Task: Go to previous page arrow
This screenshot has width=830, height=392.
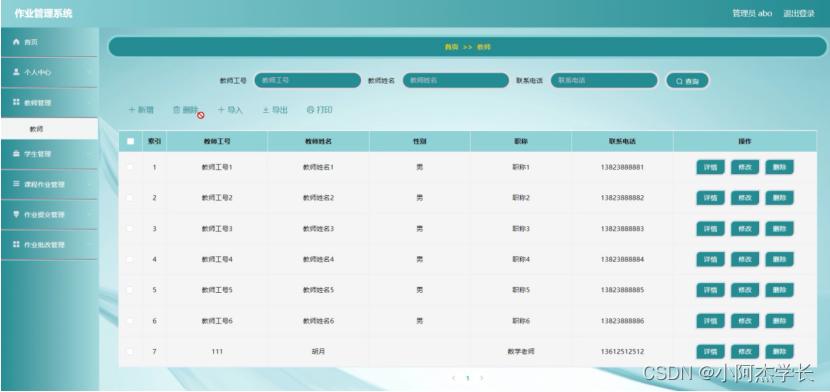Action: tap(454, 378)
